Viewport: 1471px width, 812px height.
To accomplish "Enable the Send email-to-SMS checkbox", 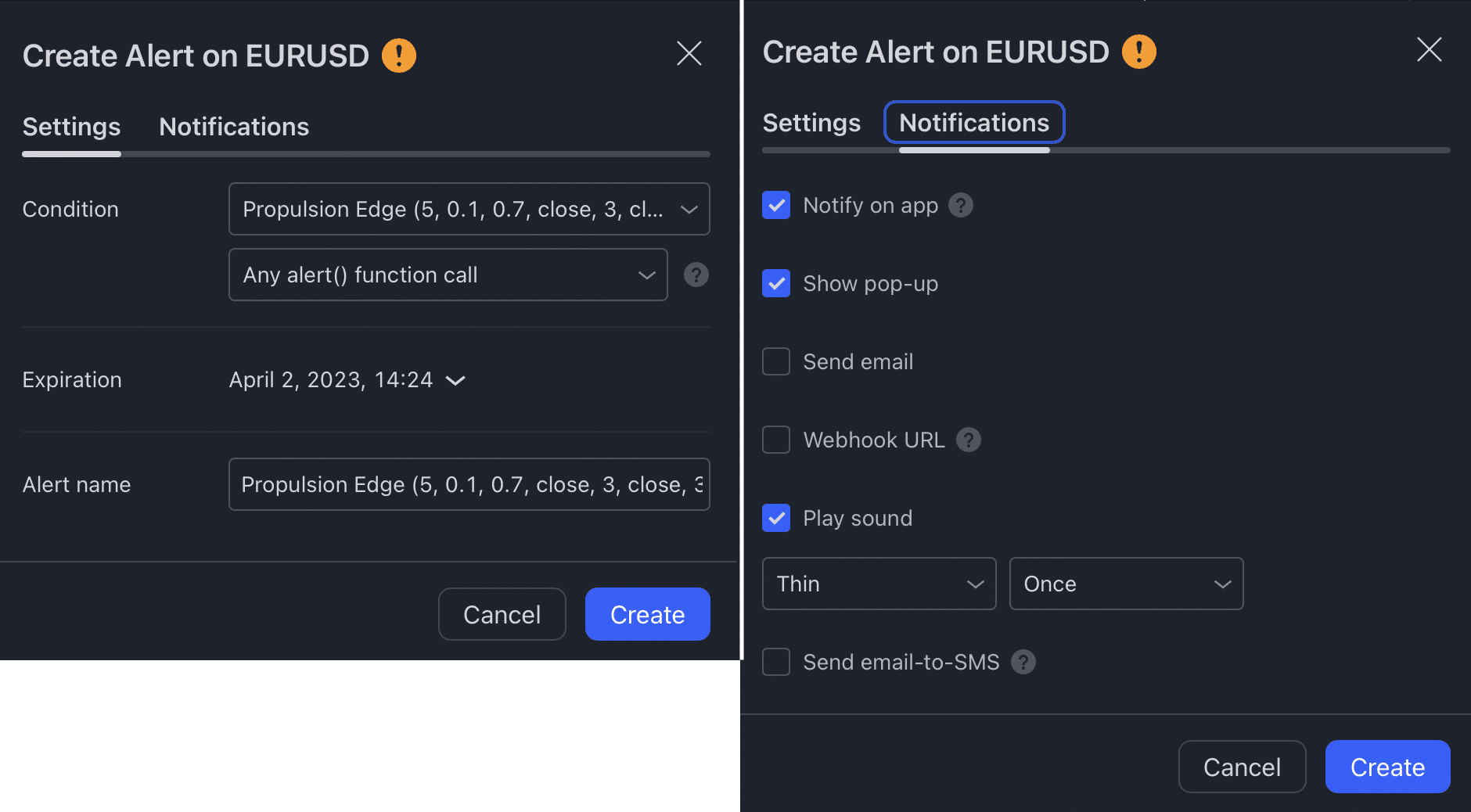I will pos(776,662).
